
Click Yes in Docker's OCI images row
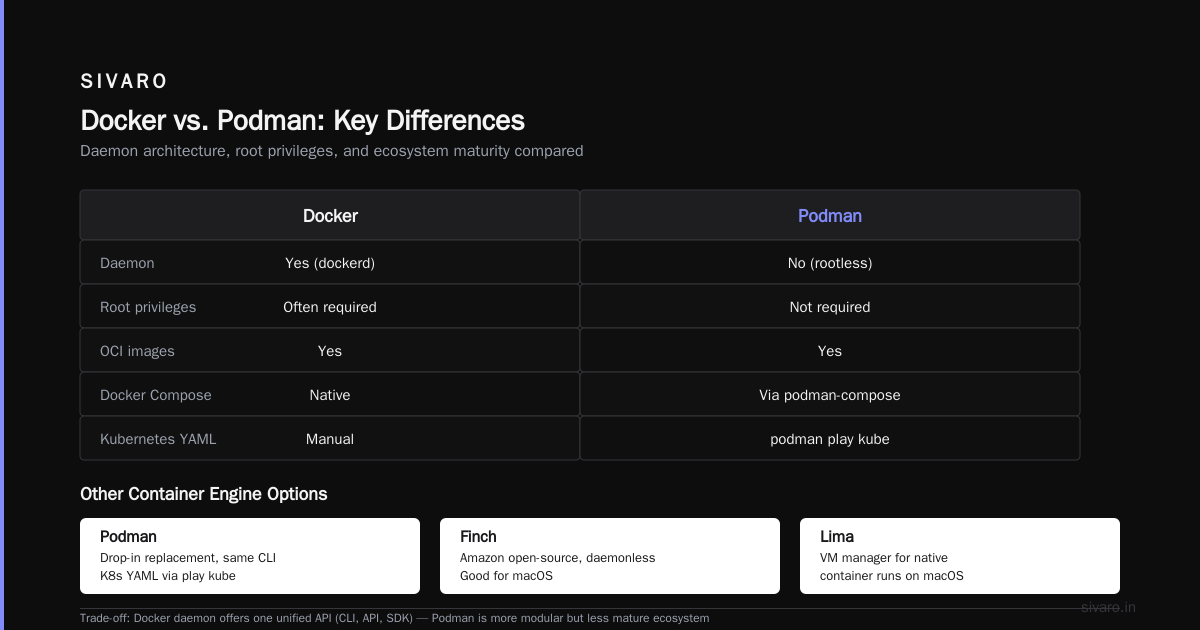(x=330, y=351)
